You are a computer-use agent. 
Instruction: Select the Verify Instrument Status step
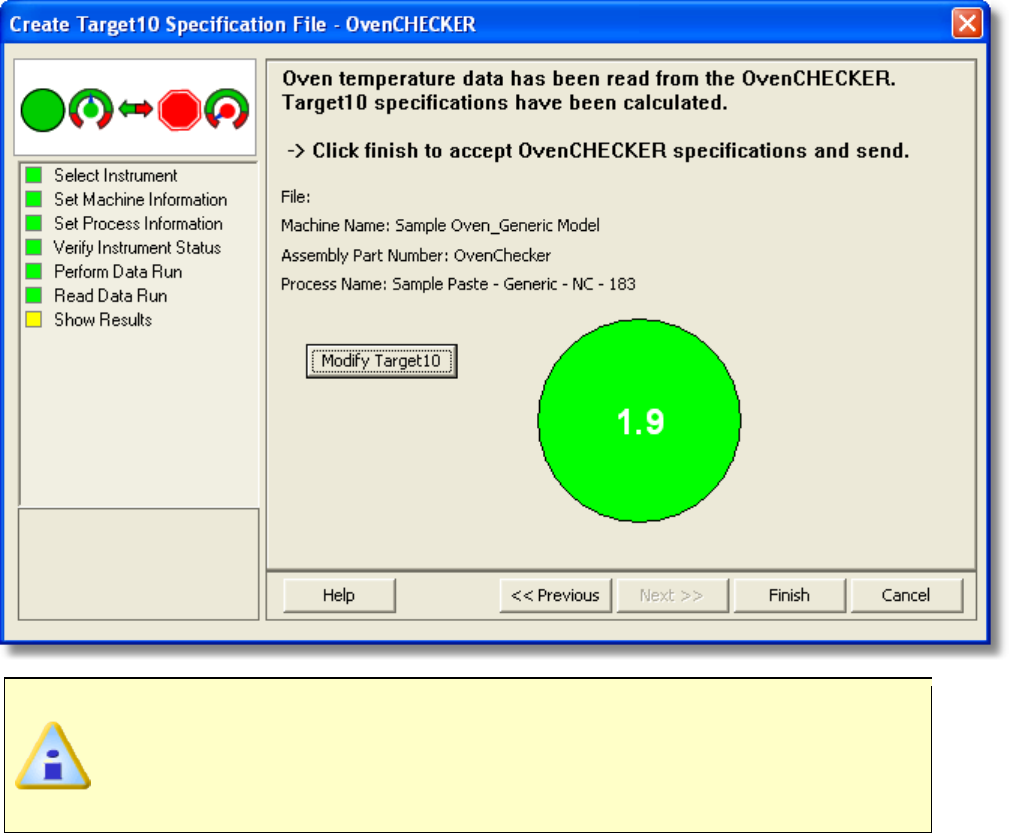pyautogui.click(x=137, y=247)
